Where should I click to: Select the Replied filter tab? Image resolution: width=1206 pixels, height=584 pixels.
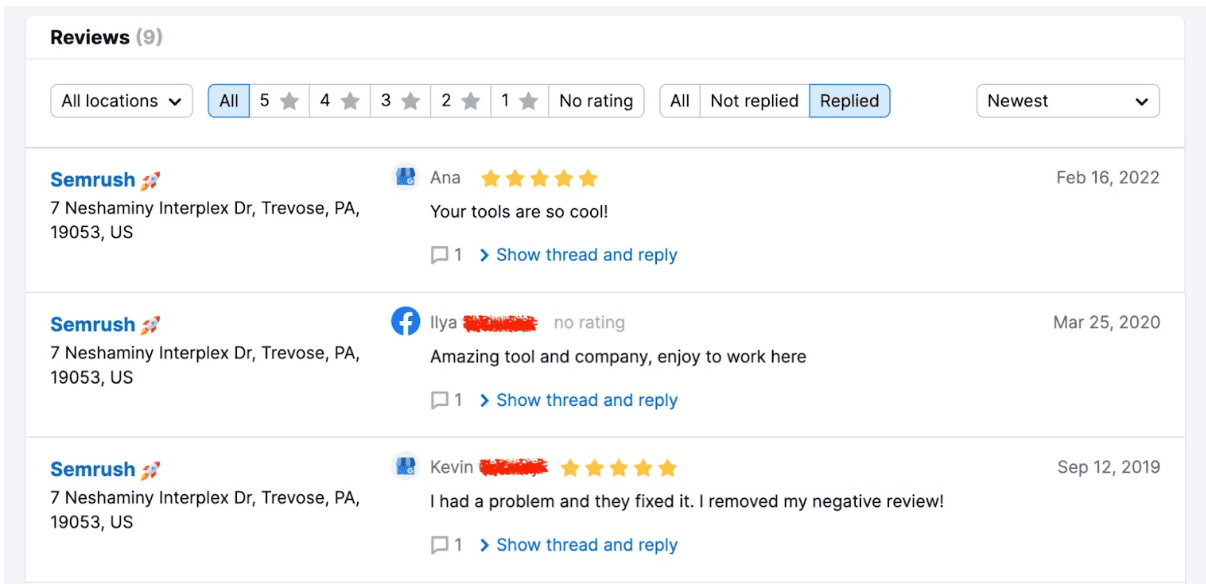point(849,101)
